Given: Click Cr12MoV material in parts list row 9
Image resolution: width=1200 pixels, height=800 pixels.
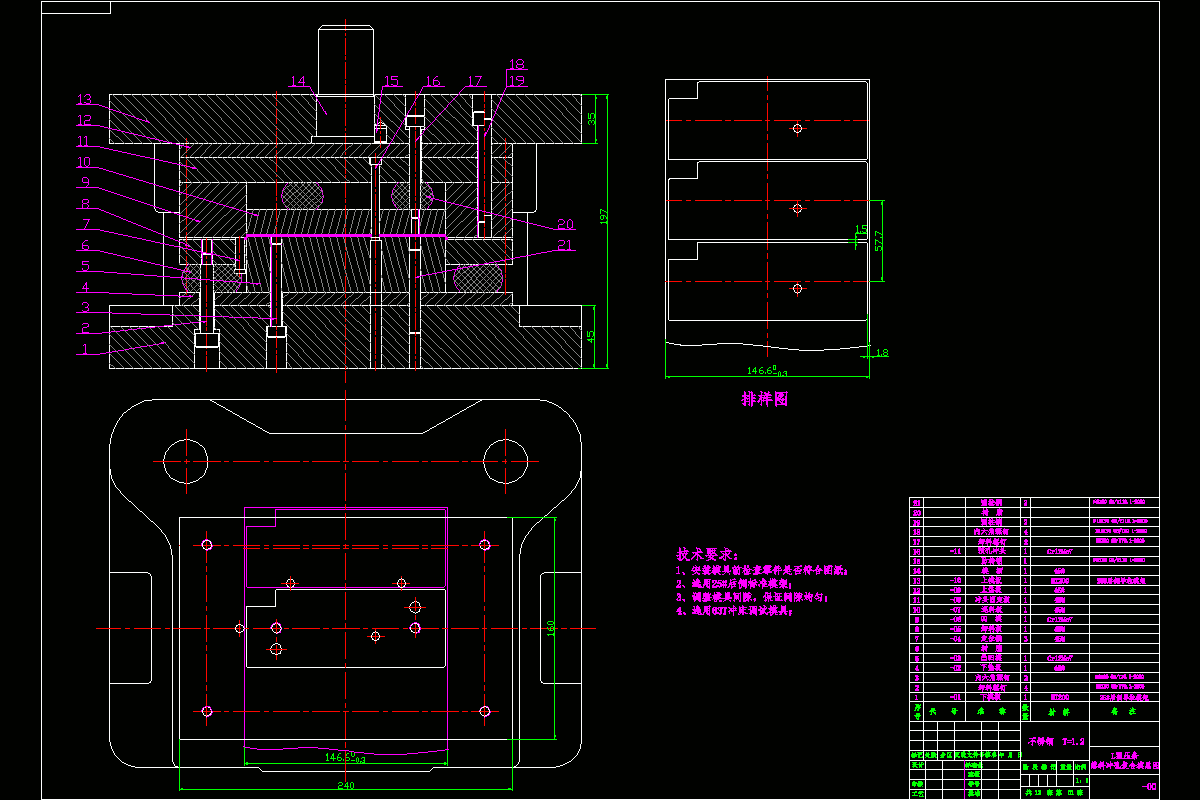Looking at the screenshot, I should [x=1059, y=619].
